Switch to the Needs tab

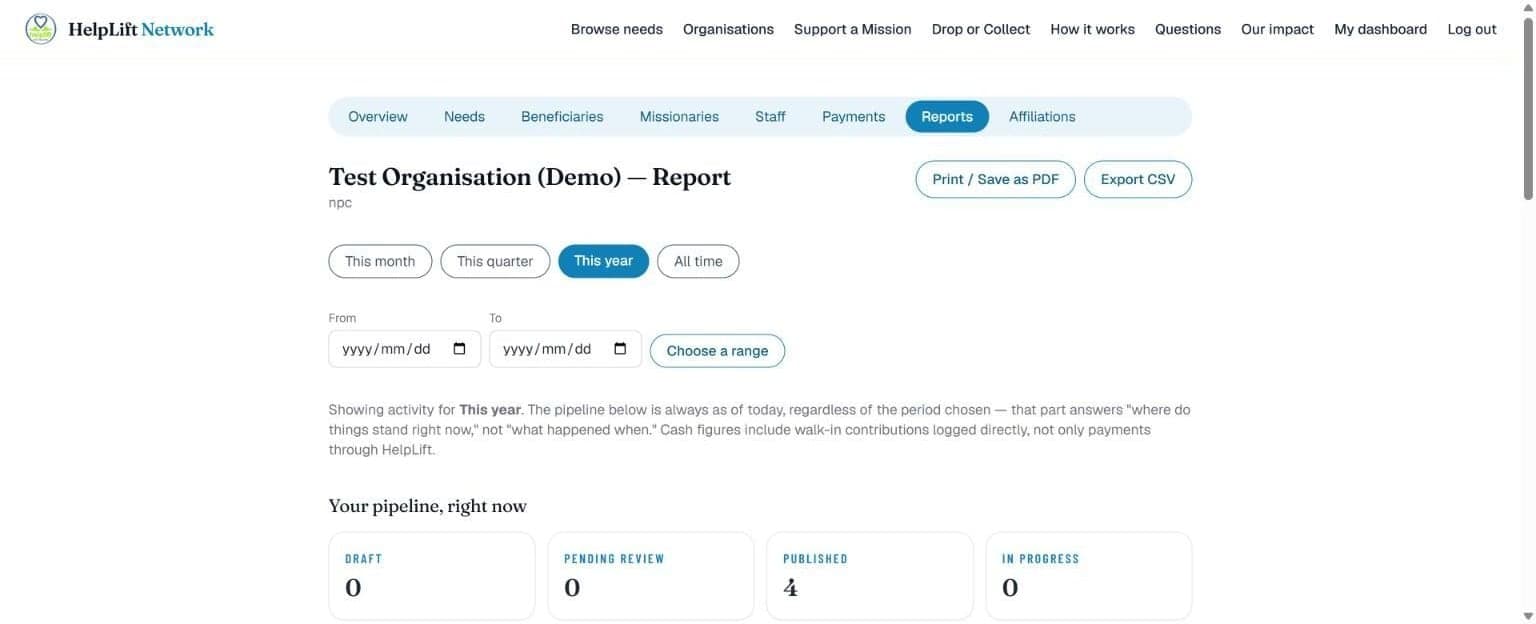[464, 117]
